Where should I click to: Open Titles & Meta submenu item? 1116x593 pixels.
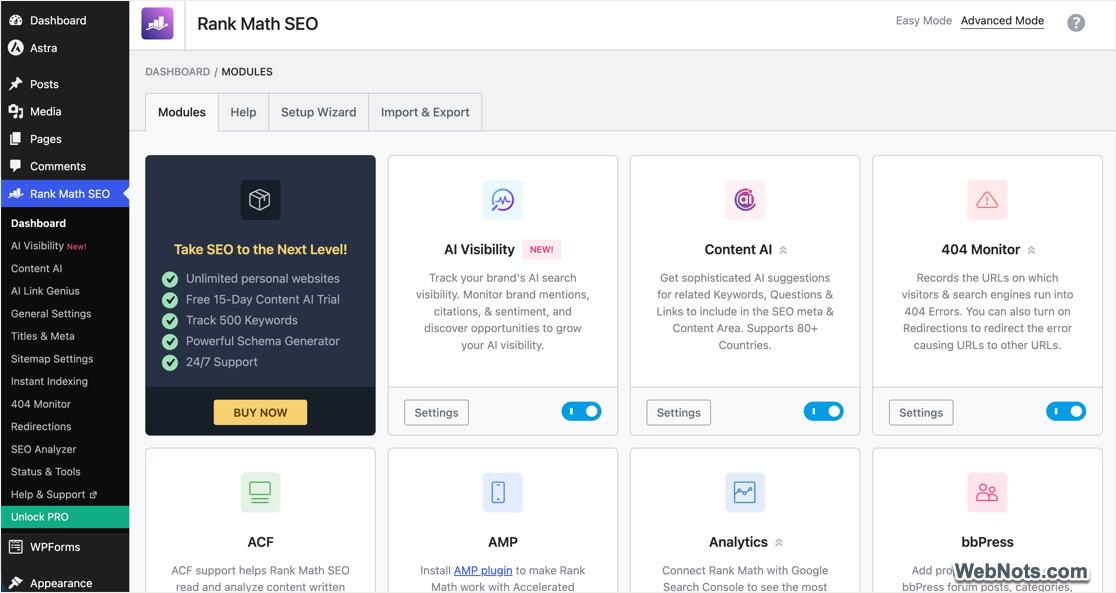click(x=43, y=336)
